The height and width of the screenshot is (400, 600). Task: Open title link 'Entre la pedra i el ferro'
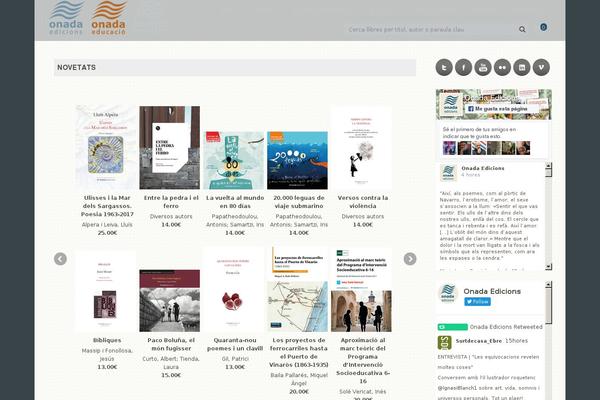coord(171,202)
